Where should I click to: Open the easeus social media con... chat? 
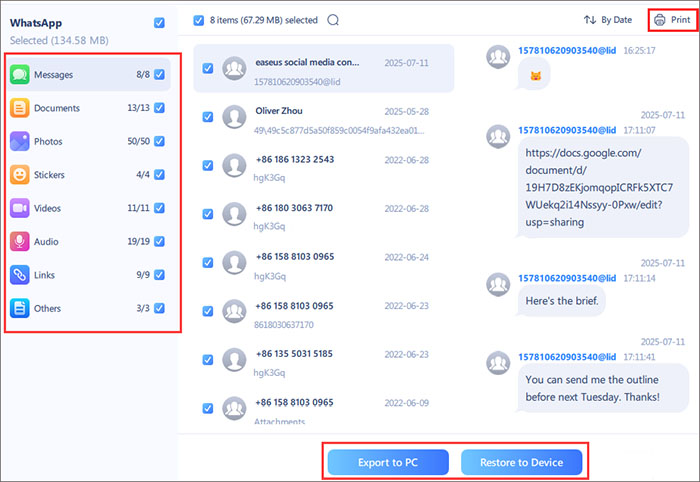tap(324, 68)
